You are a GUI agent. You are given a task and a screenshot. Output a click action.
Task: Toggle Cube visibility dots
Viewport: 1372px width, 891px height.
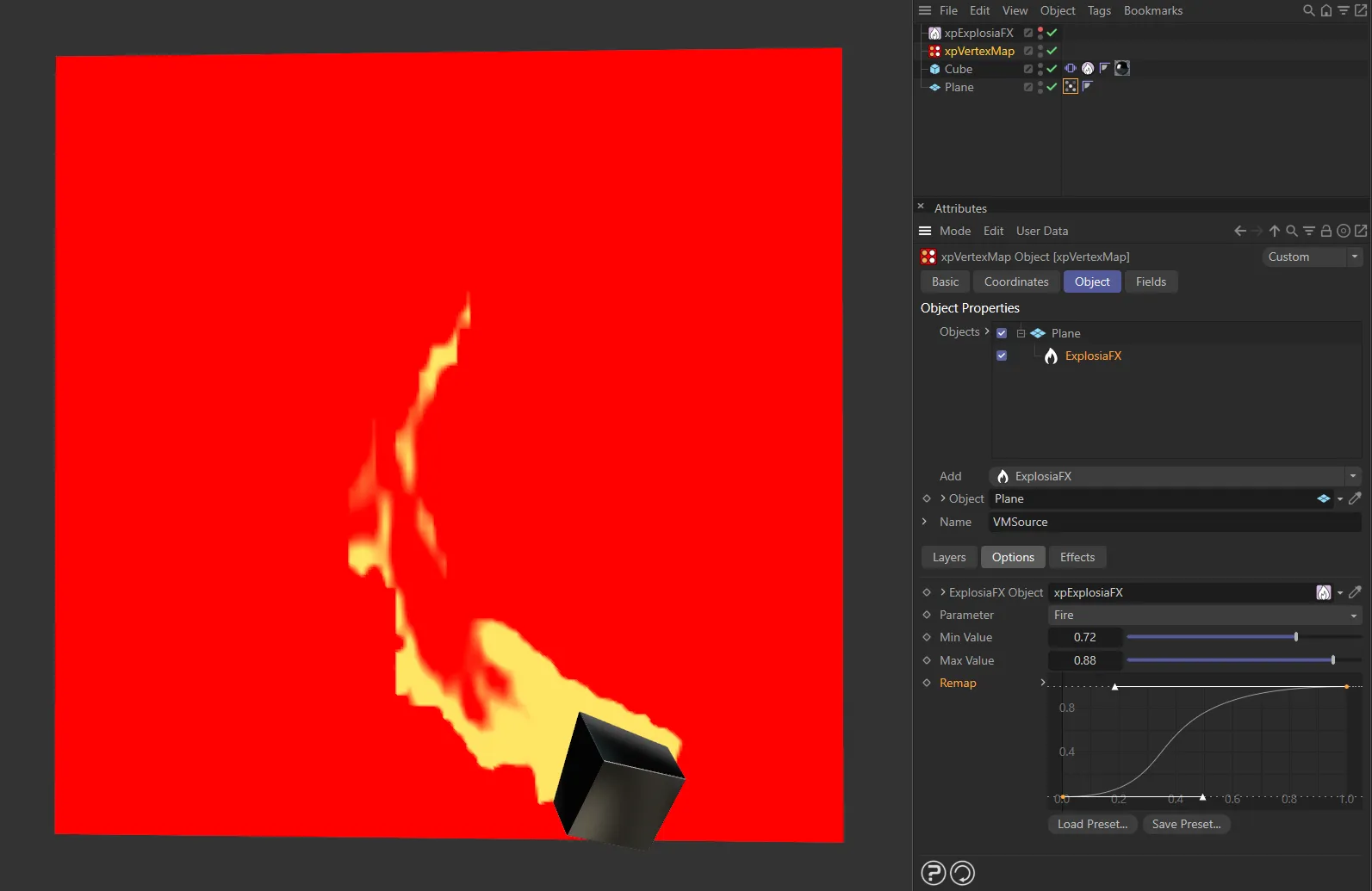coord(1040,69)
